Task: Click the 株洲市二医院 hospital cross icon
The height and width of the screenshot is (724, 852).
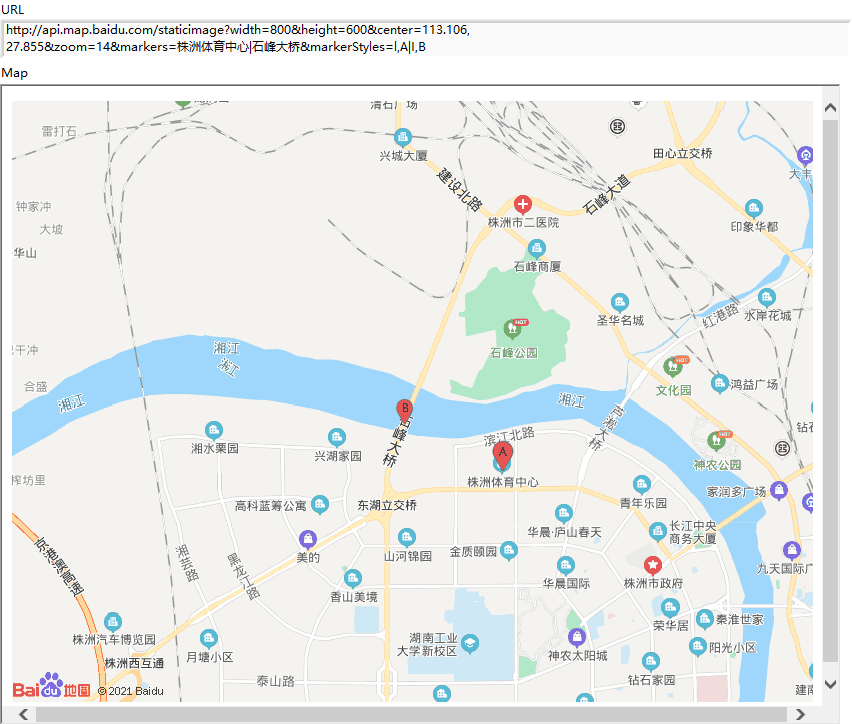Action: point(523,205)
